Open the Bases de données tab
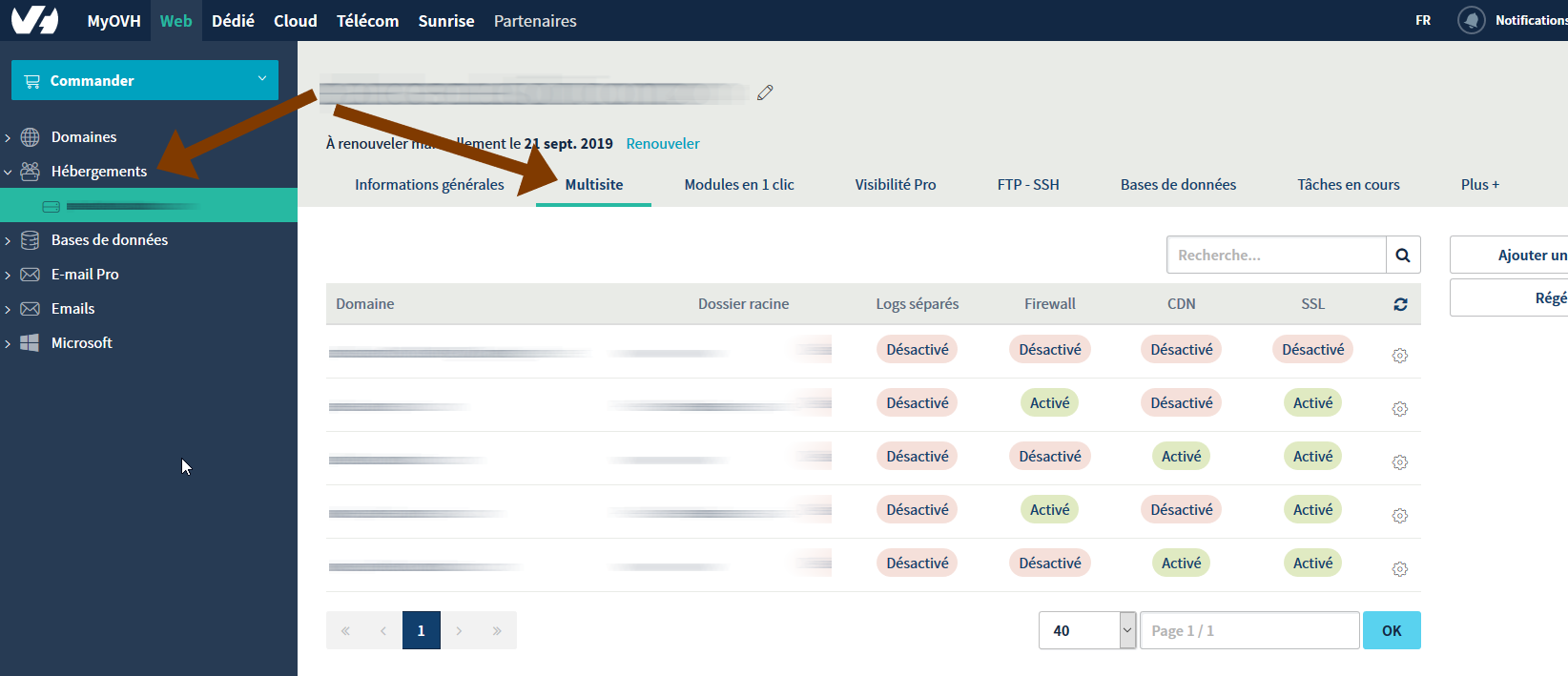The height and width of the screenshot is (676, 1568). [1178, 185]
